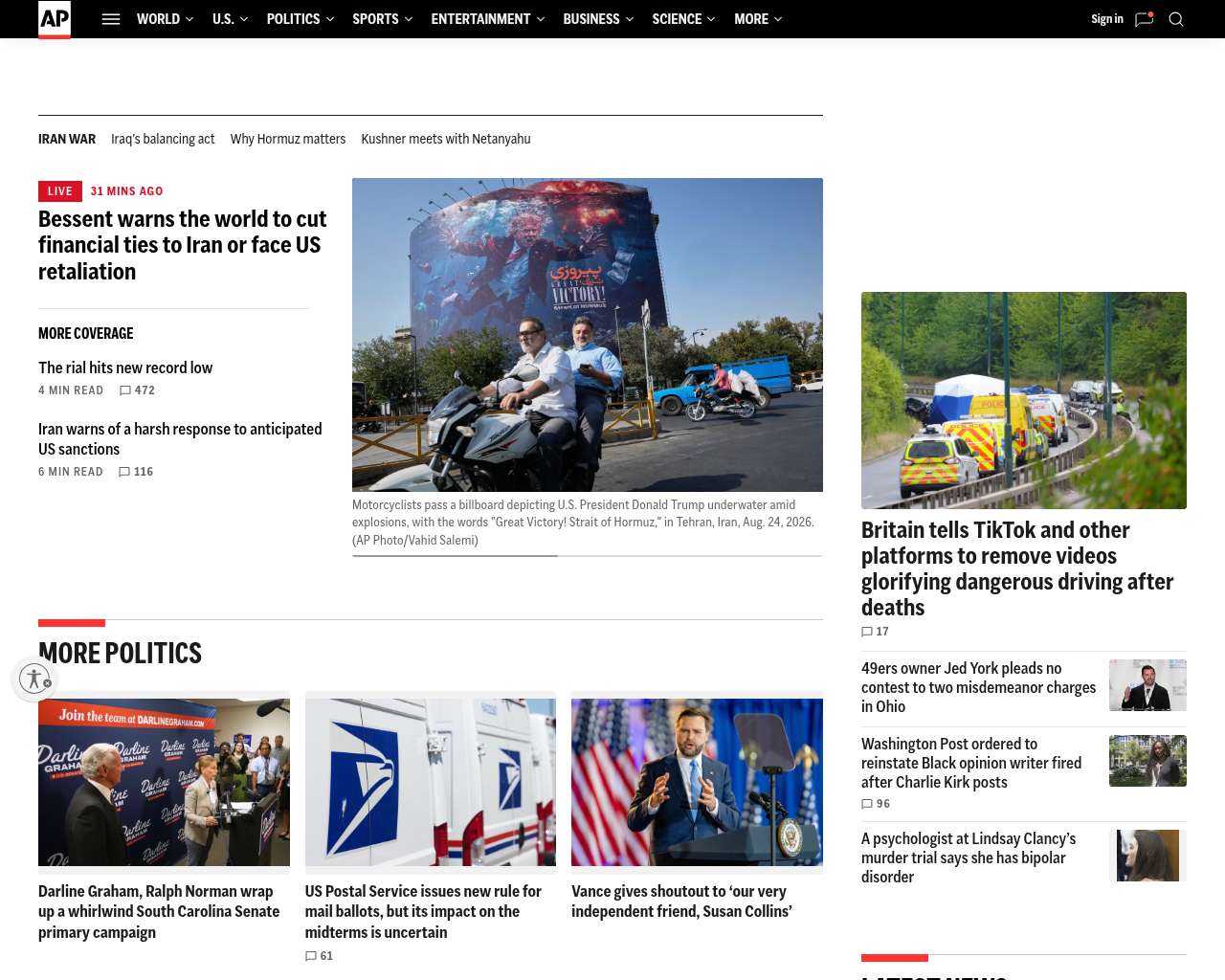Open the Tehran billboard motorcyclists photo
Image resolution: width=1225 pixels, height=980 pixels.
coord(588,335)
